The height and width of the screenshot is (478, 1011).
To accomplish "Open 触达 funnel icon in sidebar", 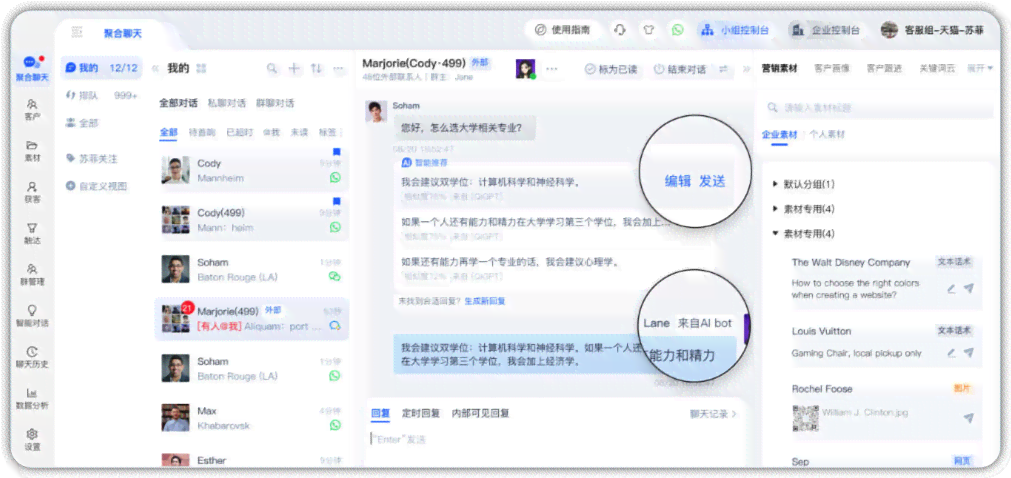I will click(32, 234).
